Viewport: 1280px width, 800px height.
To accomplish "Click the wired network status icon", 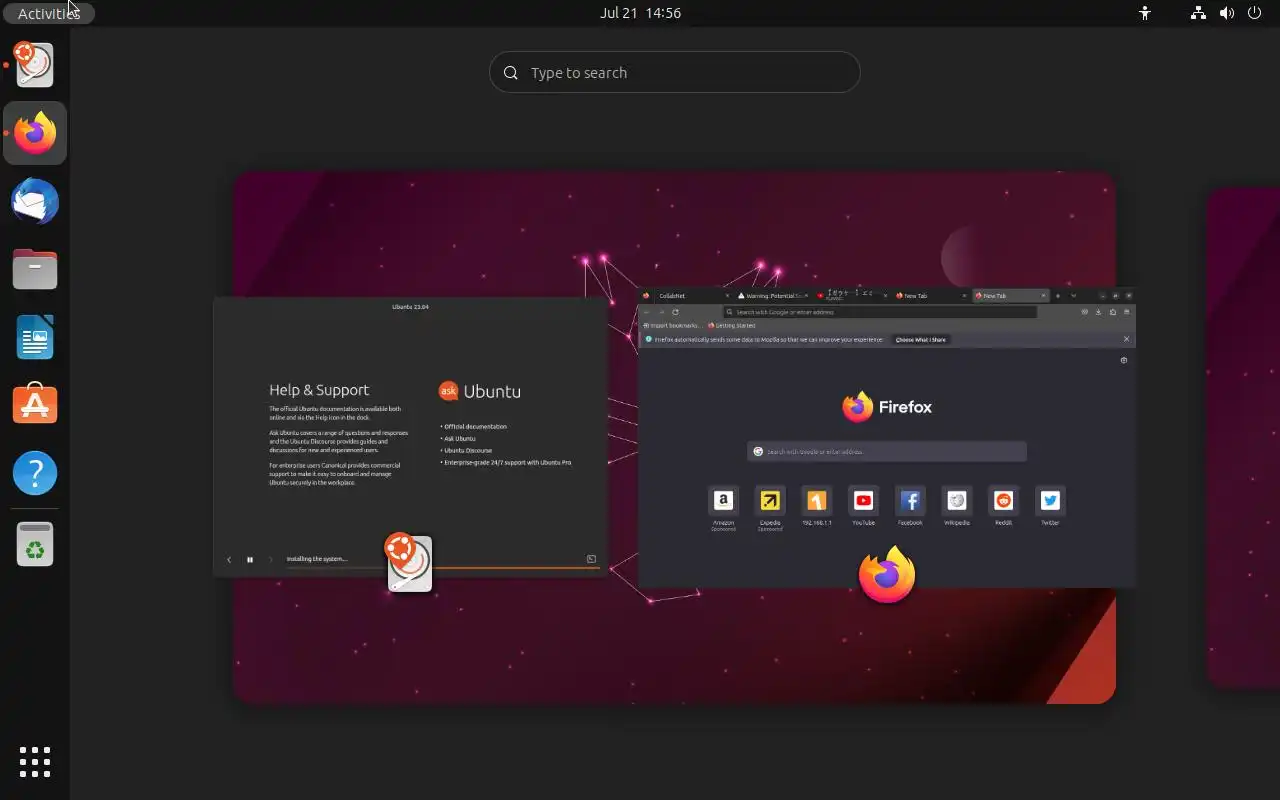I will pyautogui.click(x=1198, y=13).
